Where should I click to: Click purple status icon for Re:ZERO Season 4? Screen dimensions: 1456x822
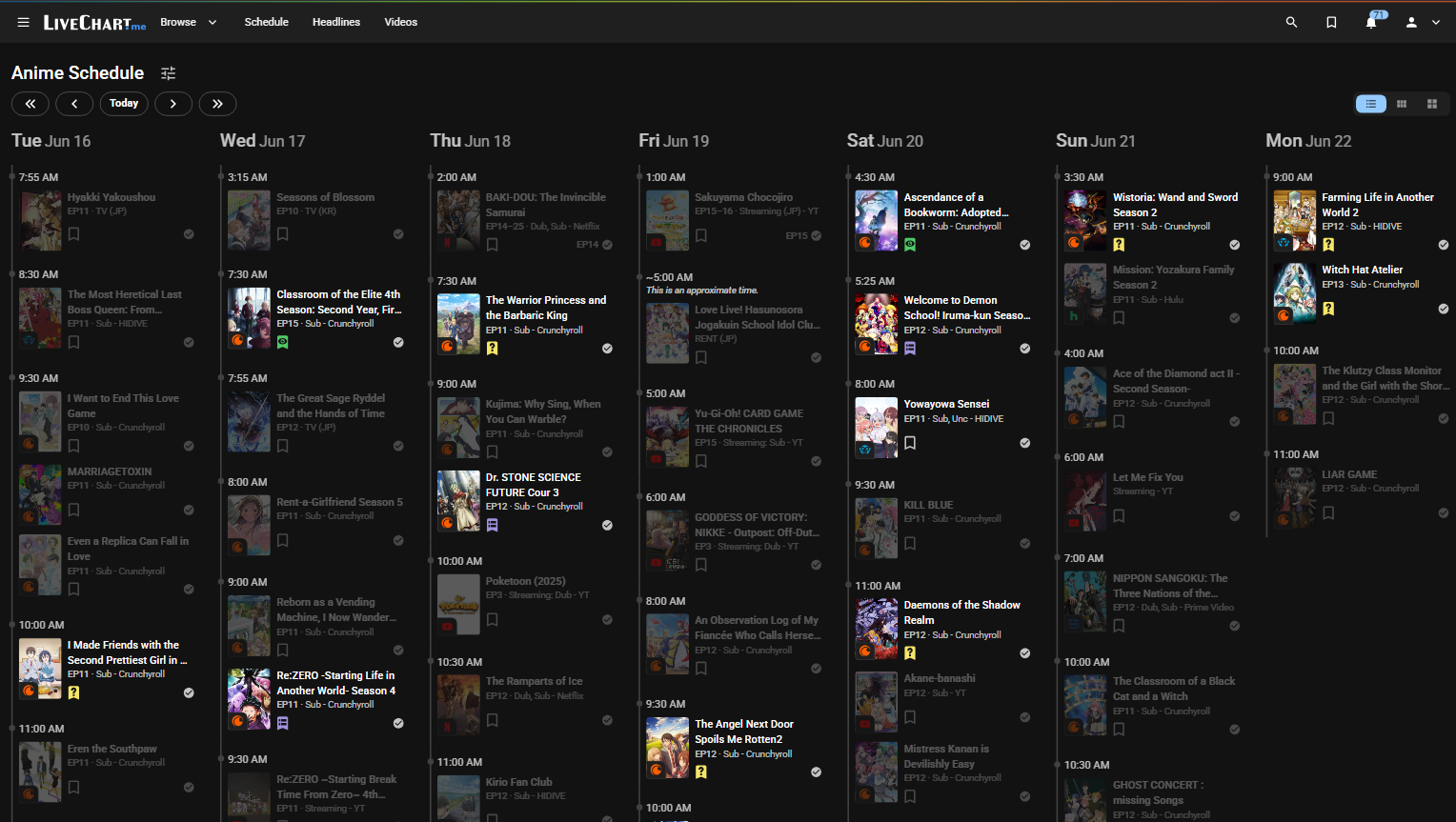click(x=282, y=723)
